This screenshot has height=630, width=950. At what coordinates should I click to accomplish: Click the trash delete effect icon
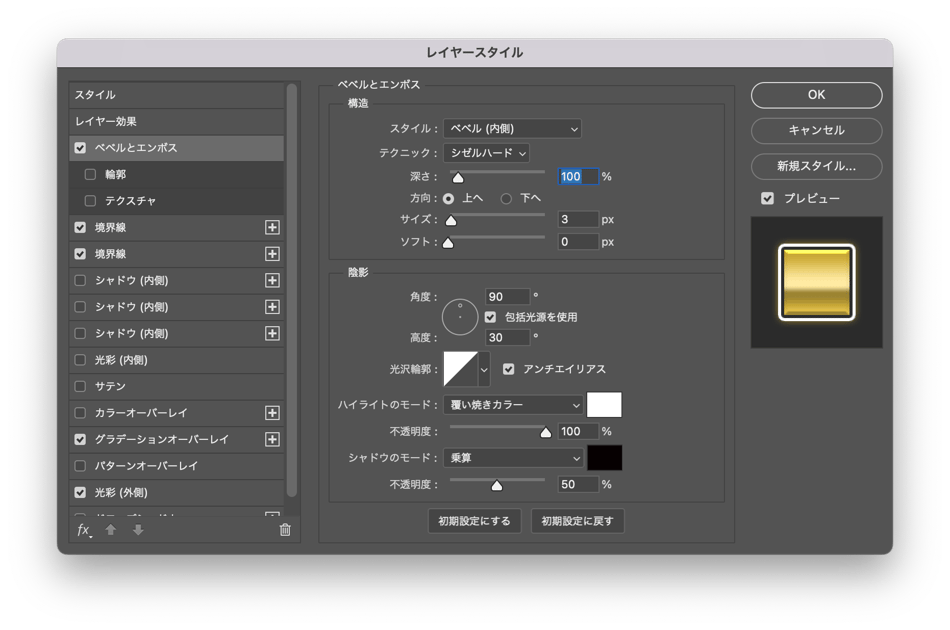coord(285,530)
